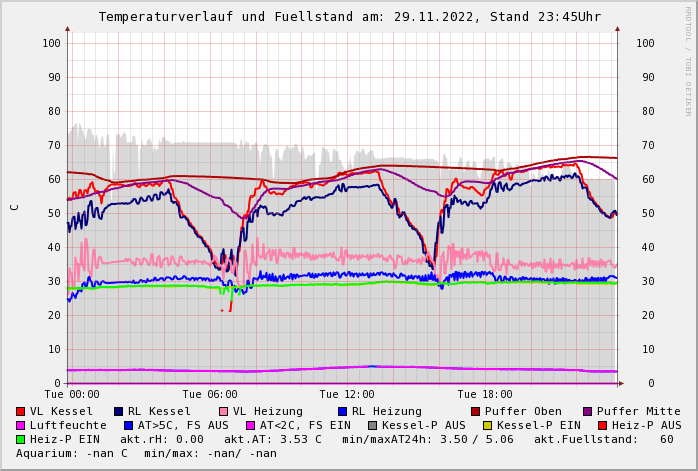The width and height of the screenshot is (698, 471).
Task: Click the AT<2C, FS EIN magenta swatch
Action: (x=251, y=426)
